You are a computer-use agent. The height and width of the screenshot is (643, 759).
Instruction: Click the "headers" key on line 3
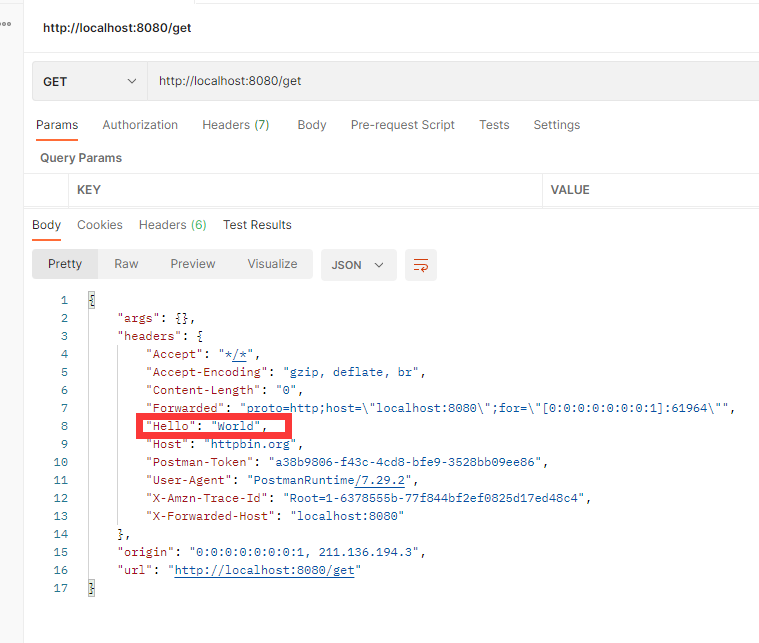pos(149,337)
